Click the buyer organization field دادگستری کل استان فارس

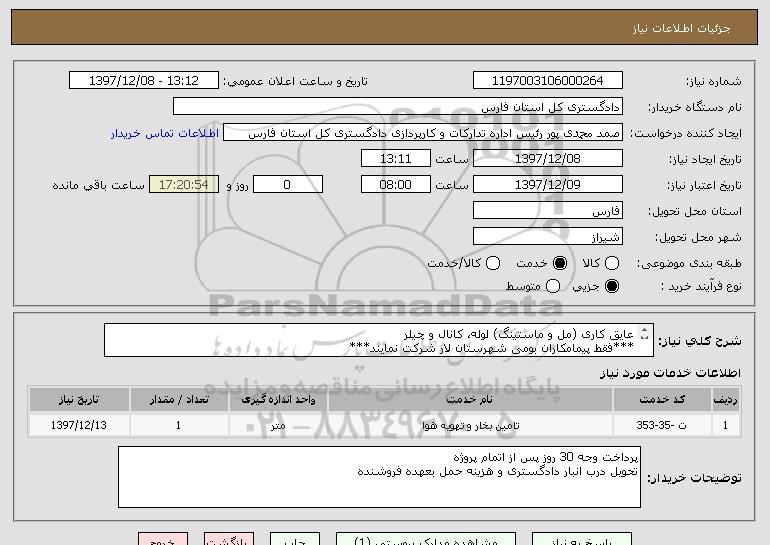pyautogui.click(x=398, y=107)
